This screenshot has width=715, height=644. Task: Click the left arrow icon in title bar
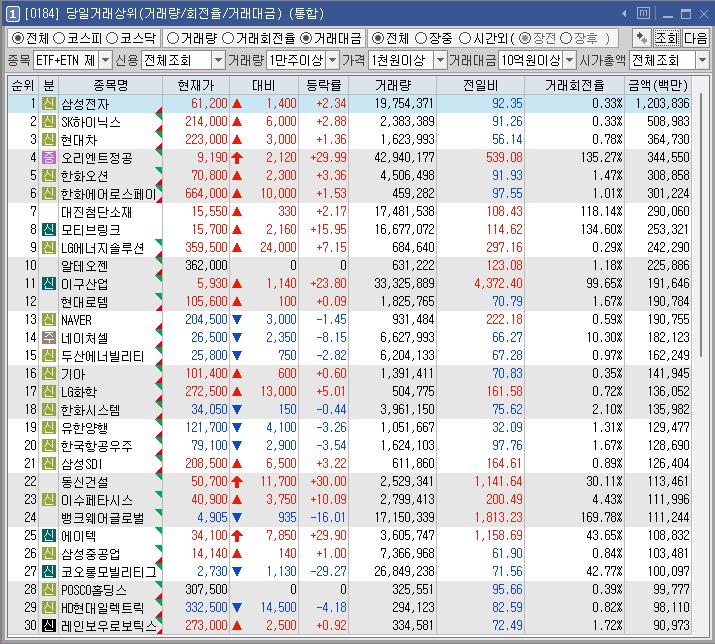click(x=624, y=14)
